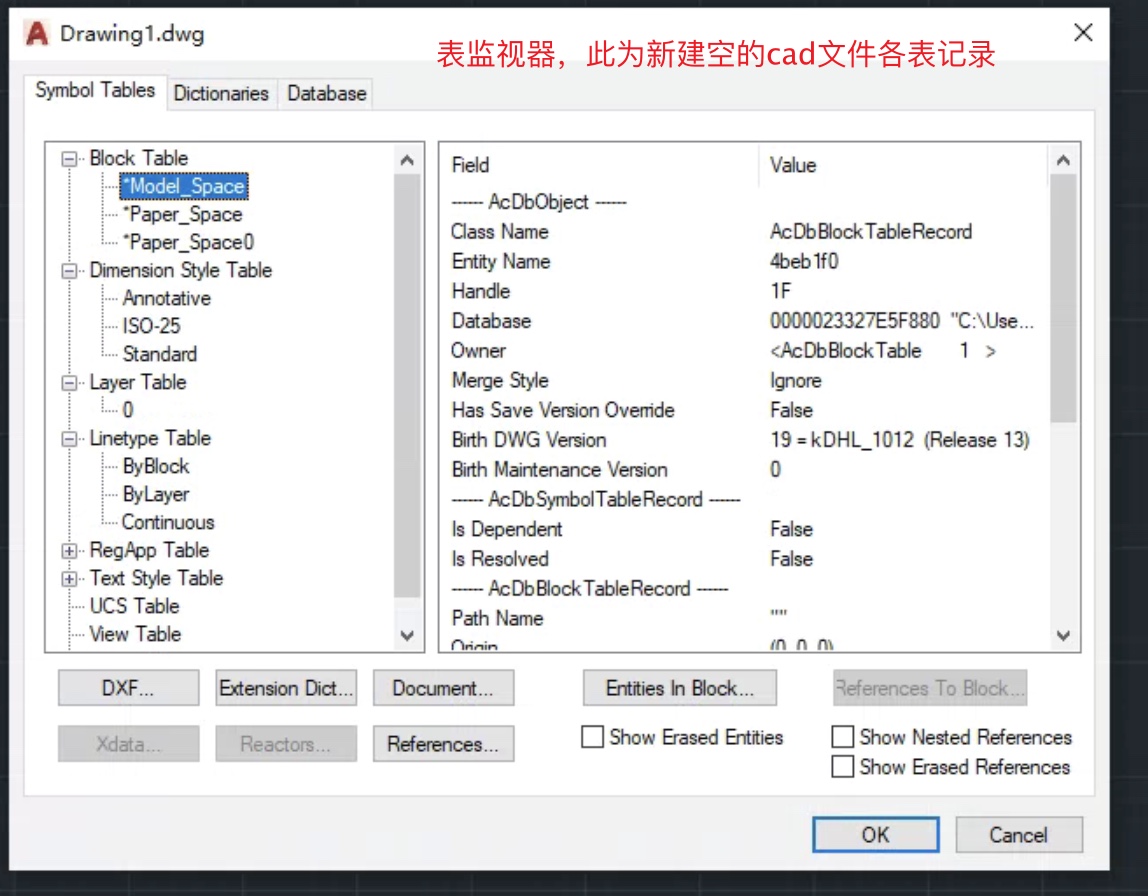This screenshot has width=1148, height=896.
Task: Enable the Show Erased Entities checkbox
Action: 592,737
